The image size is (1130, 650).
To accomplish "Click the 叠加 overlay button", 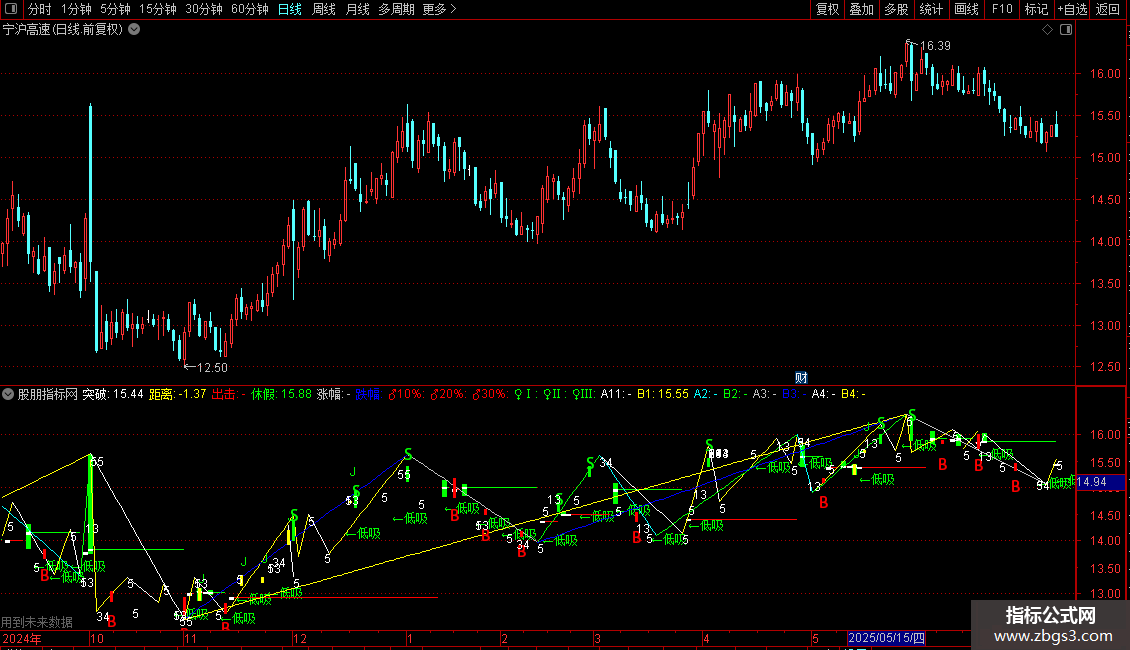I will click(861, 9).
